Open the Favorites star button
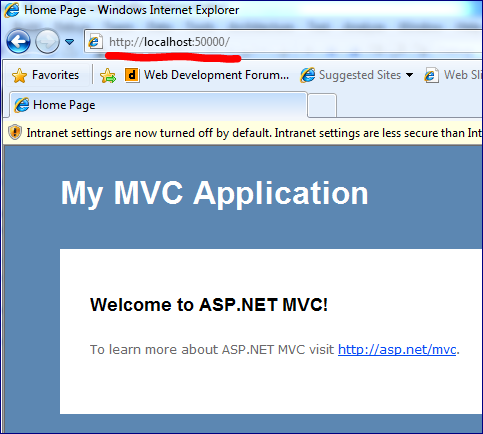Image resolution: width=483 pixels, height=434 pixels. 46,75
